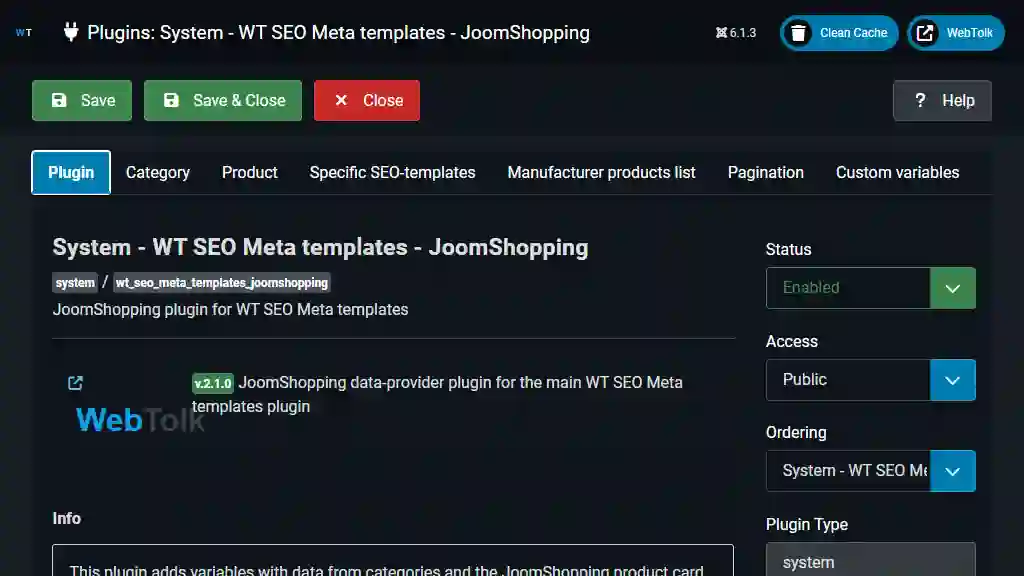This screenshot has height=576, width=1024.
Task: Click the Plugin Type label
Action: point(807,524)
